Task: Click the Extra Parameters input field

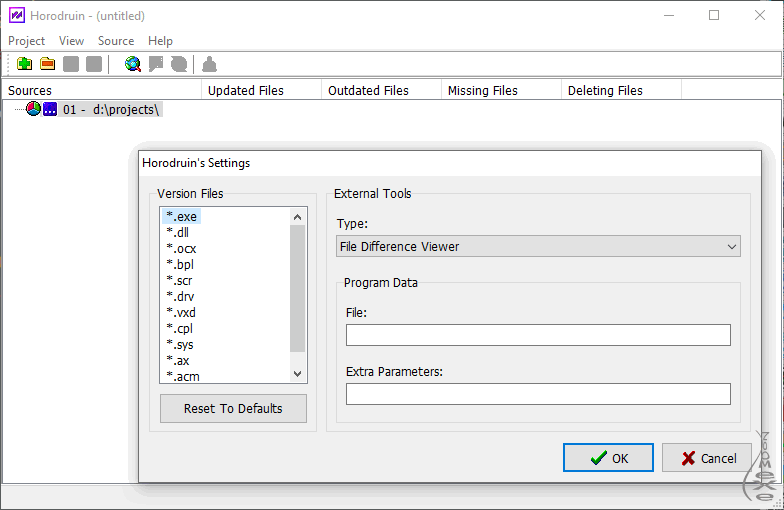Action: coord(538,393)
